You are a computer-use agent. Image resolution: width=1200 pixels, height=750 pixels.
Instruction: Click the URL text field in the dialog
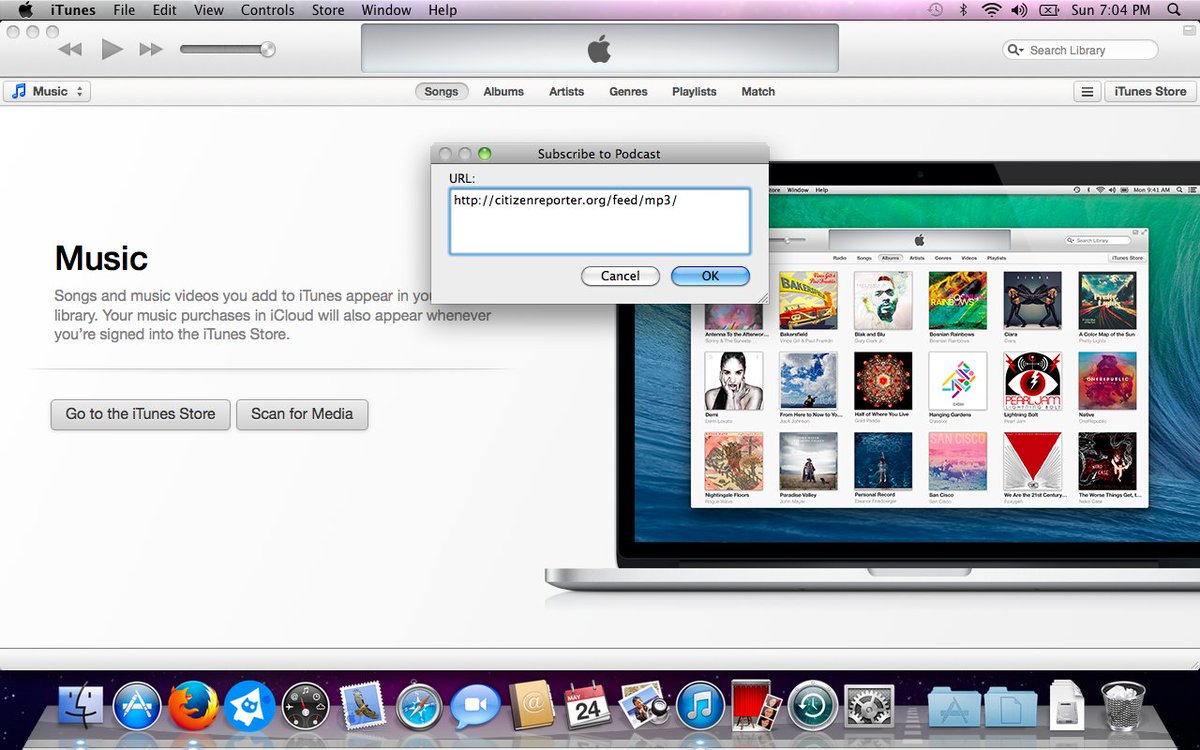pos(599,221)
